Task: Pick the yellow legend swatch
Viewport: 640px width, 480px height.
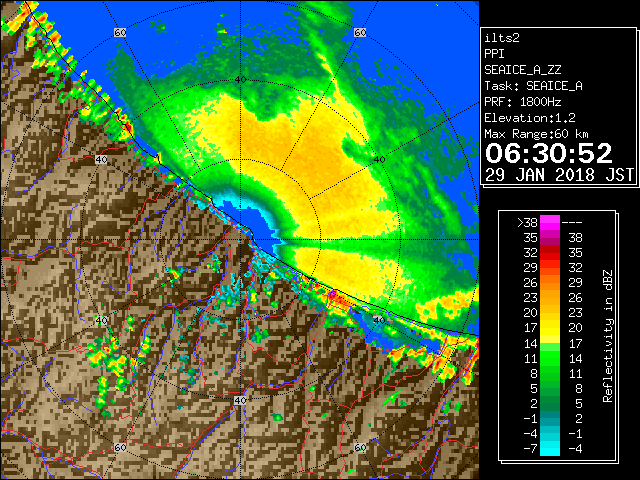Action: pyautogui.click(x=550, y=329)
